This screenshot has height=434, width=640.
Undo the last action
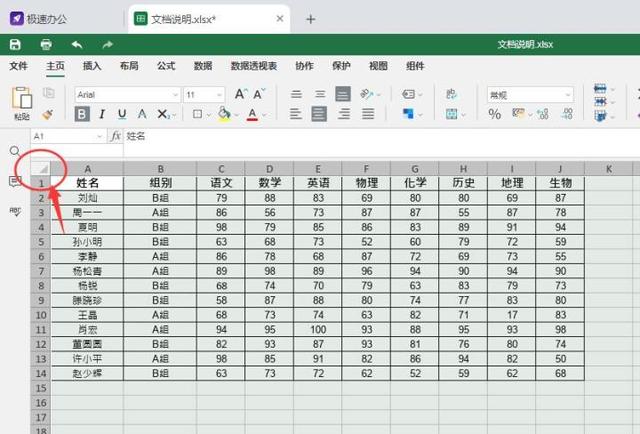coord(77,45)
